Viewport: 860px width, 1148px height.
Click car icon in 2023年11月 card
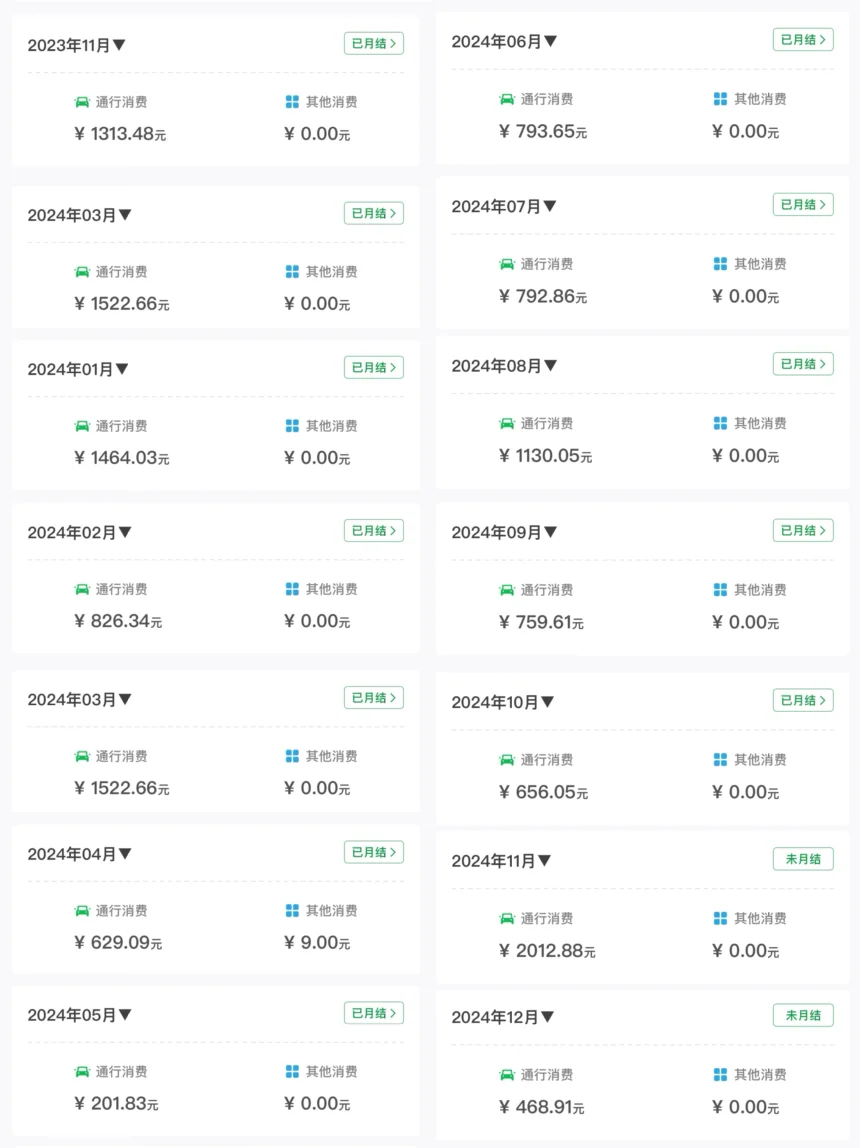coord(82,102)
